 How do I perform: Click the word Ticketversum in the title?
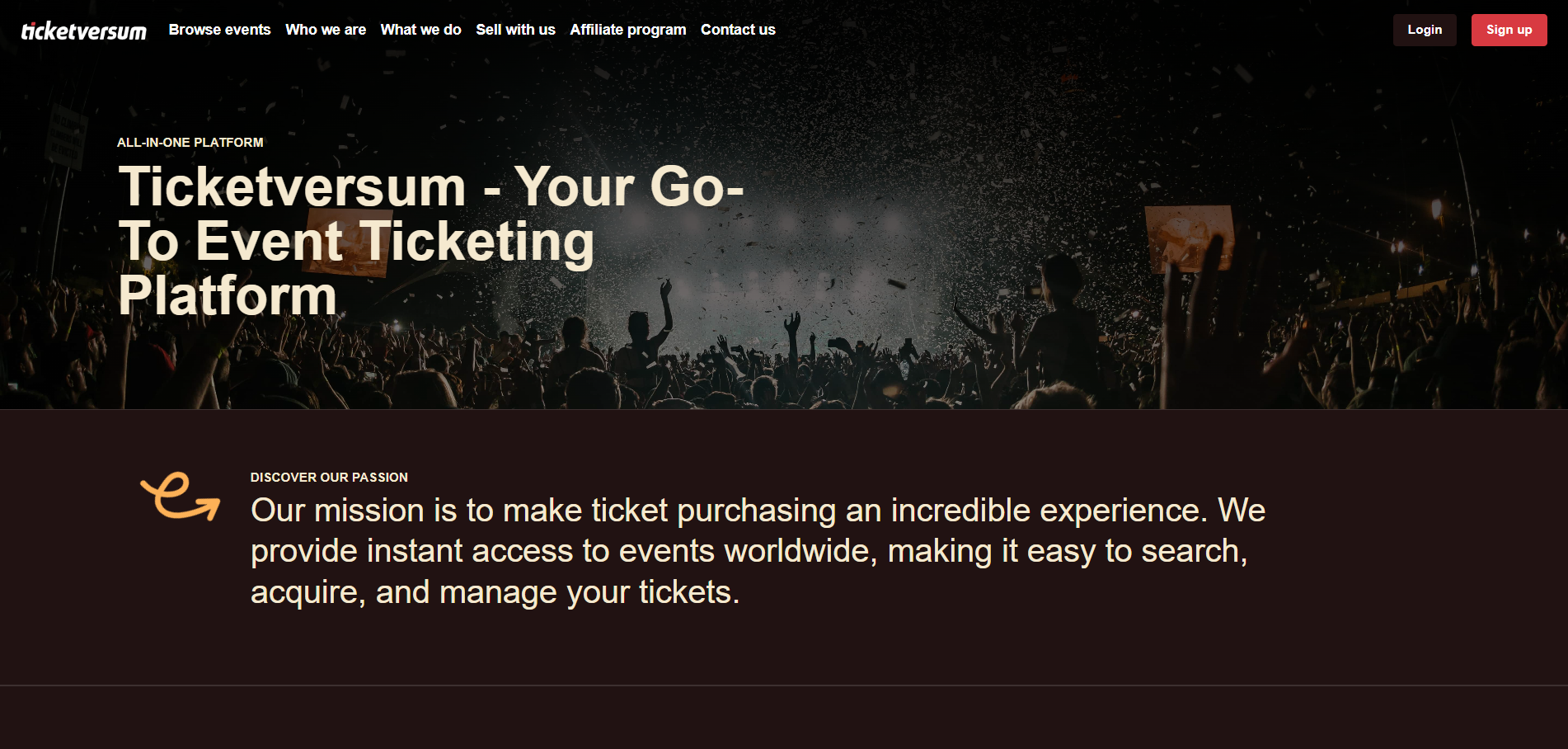pos(293,188)
